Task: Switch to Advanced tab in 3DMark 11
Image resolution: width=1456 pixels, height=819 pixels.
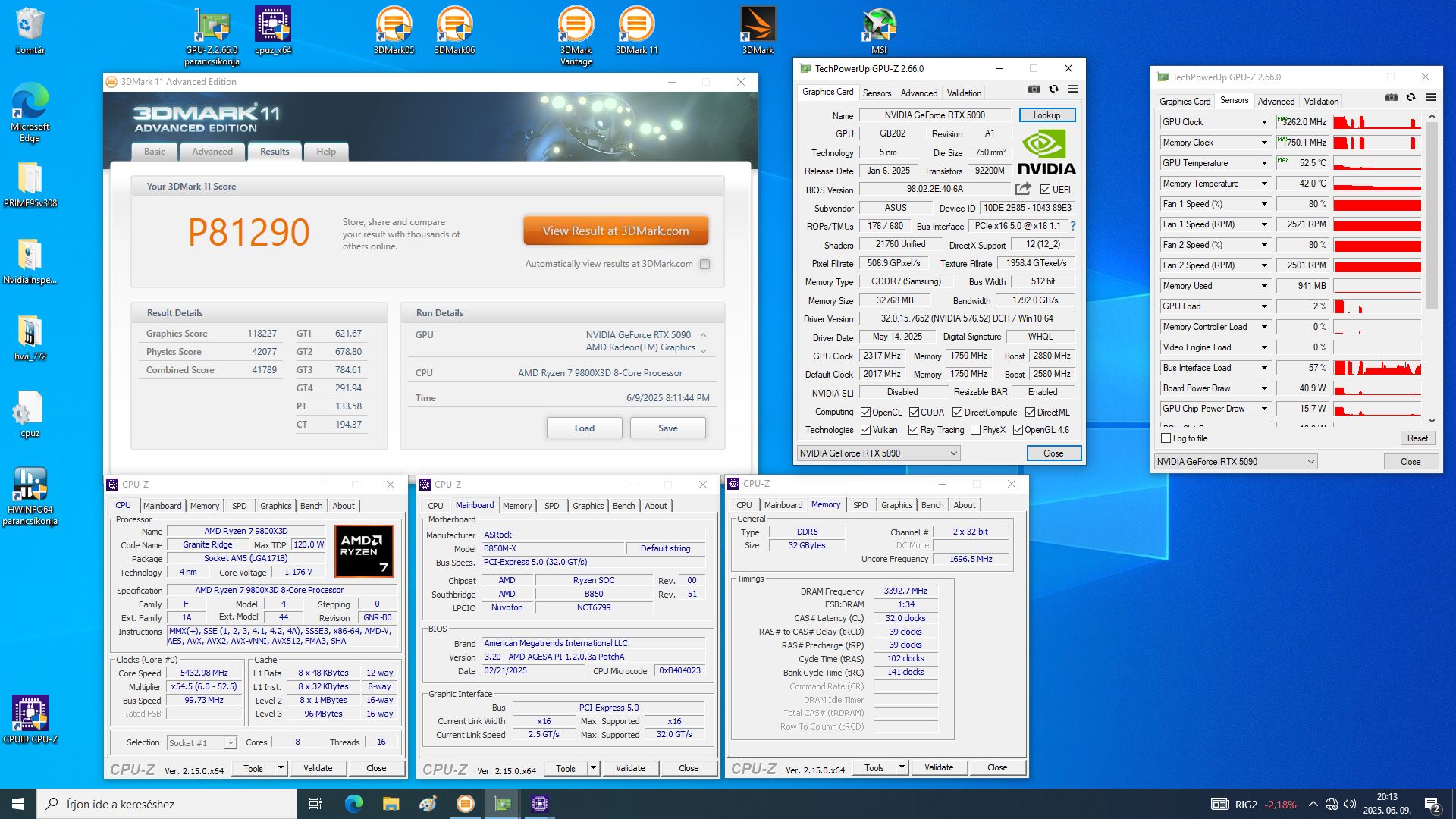Action: pos(212,152)
